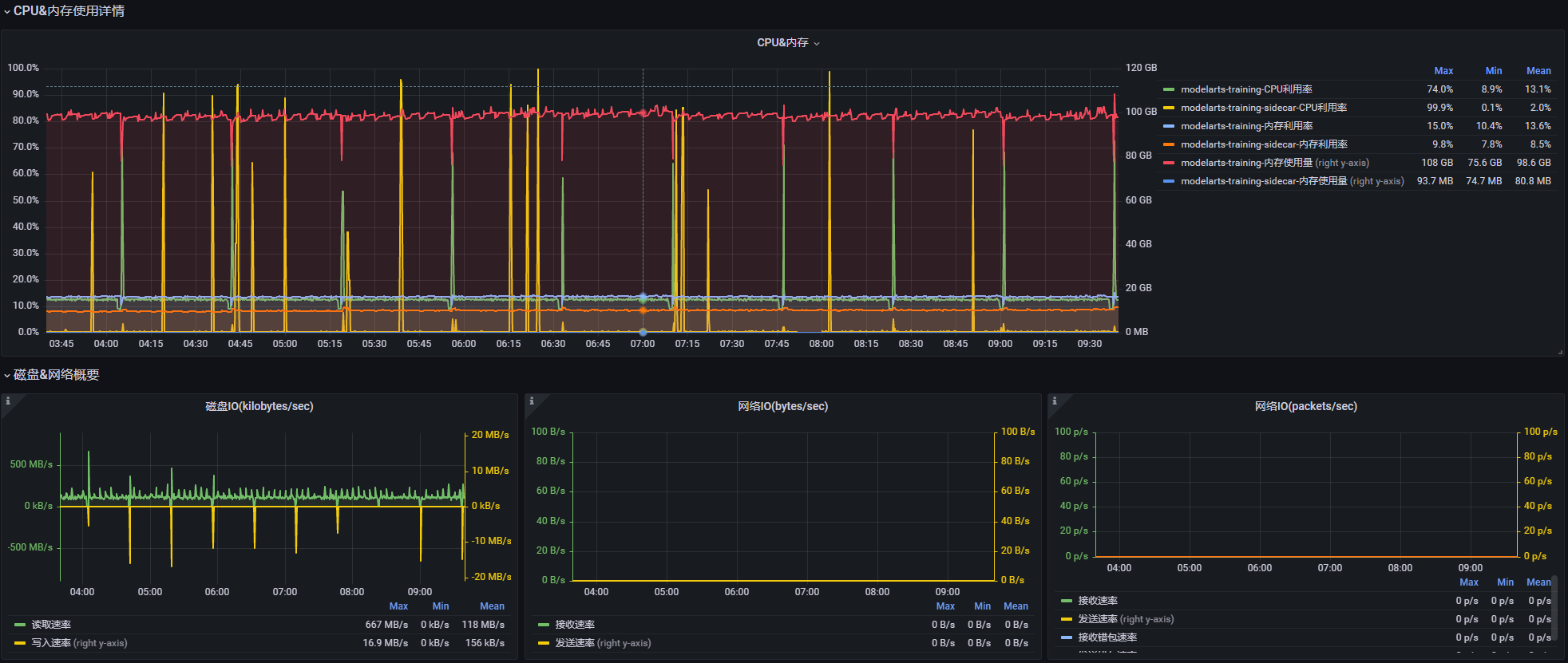Toggle modelarts-training-内存利用率 series visibility
1568x663 pixels.
coord(1247,126)
